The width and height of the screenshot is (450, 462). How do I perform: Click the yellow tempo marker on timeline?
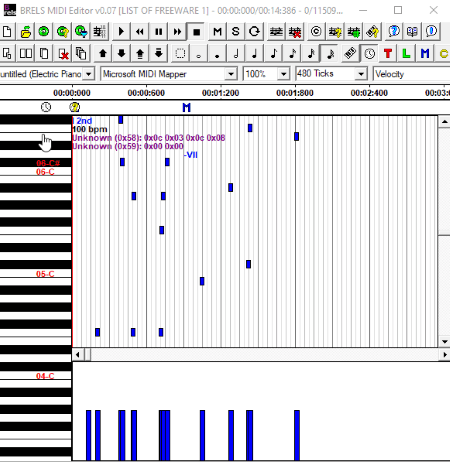tap(75, 107)
